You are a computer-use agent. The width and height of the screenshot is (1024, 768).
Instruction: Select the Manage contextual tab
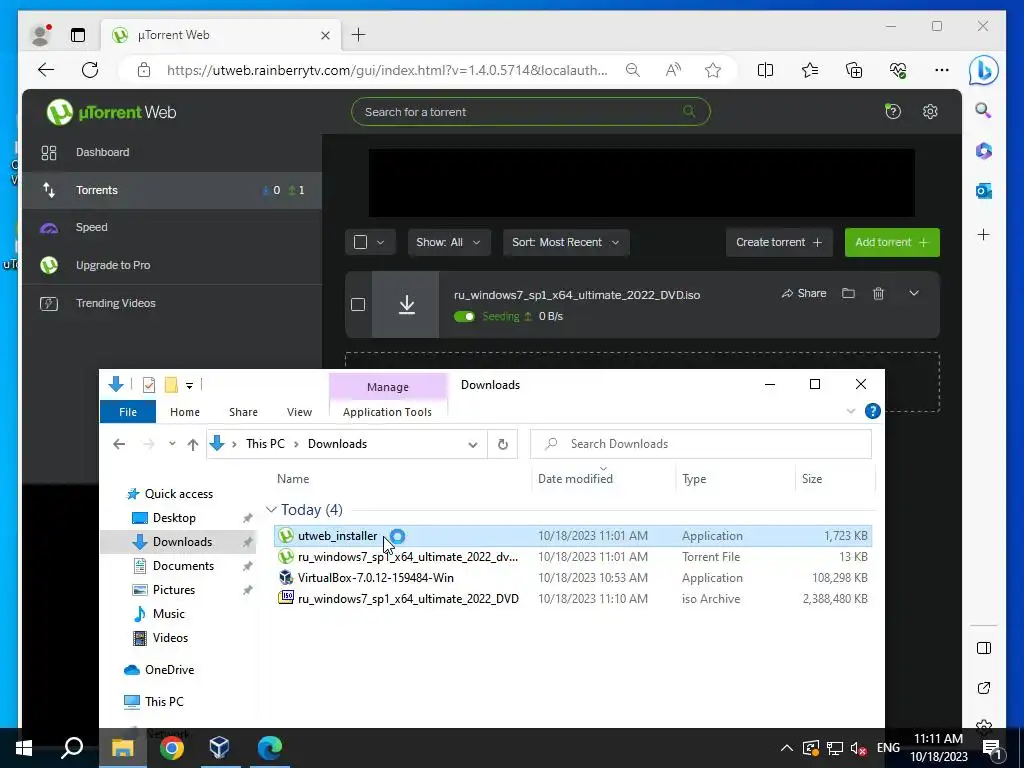tap(388, 387)
